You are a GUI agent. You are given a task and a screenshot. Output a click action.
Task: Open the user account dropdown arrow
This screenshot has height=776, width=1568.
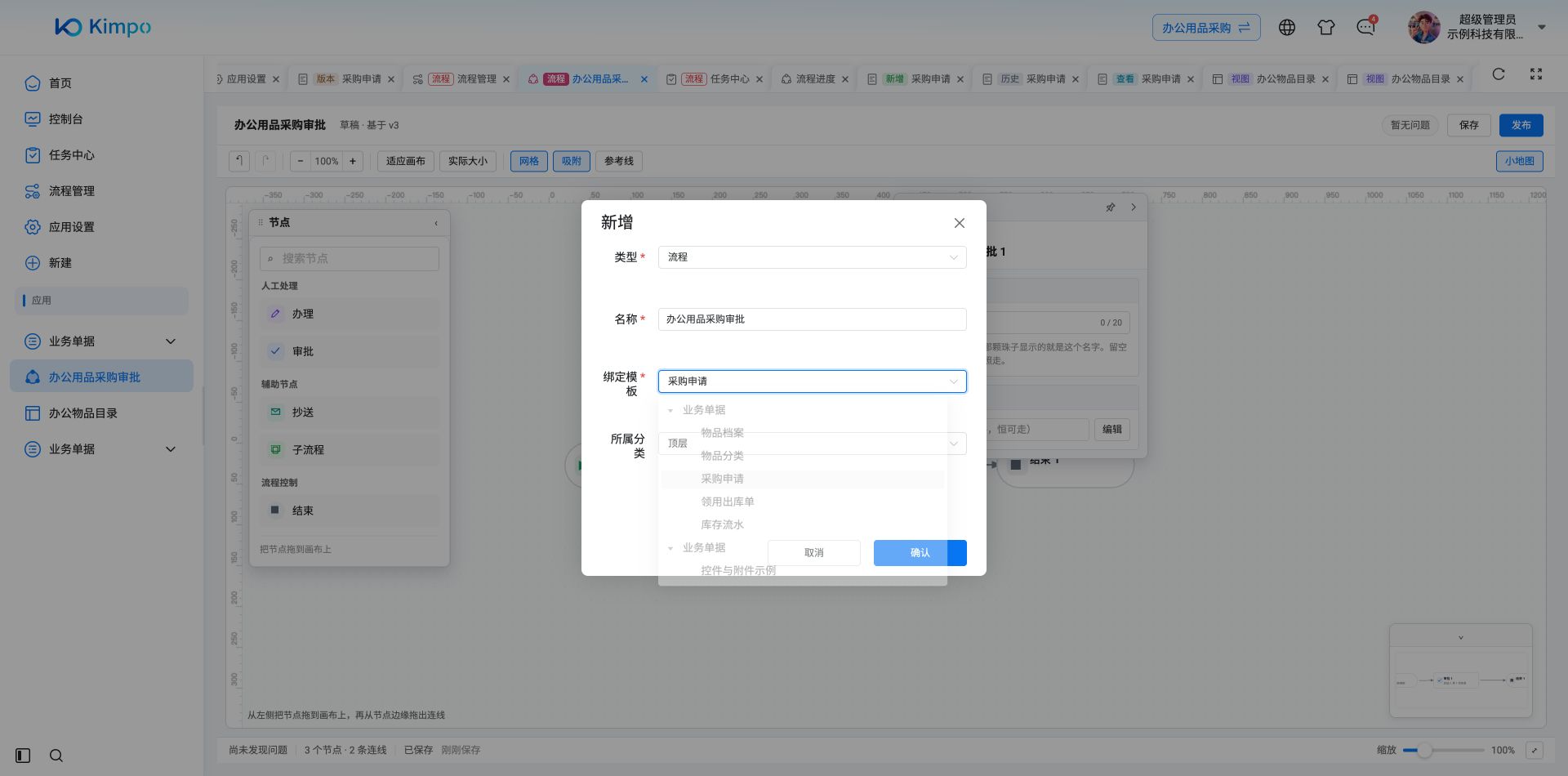click(1542, 27)
